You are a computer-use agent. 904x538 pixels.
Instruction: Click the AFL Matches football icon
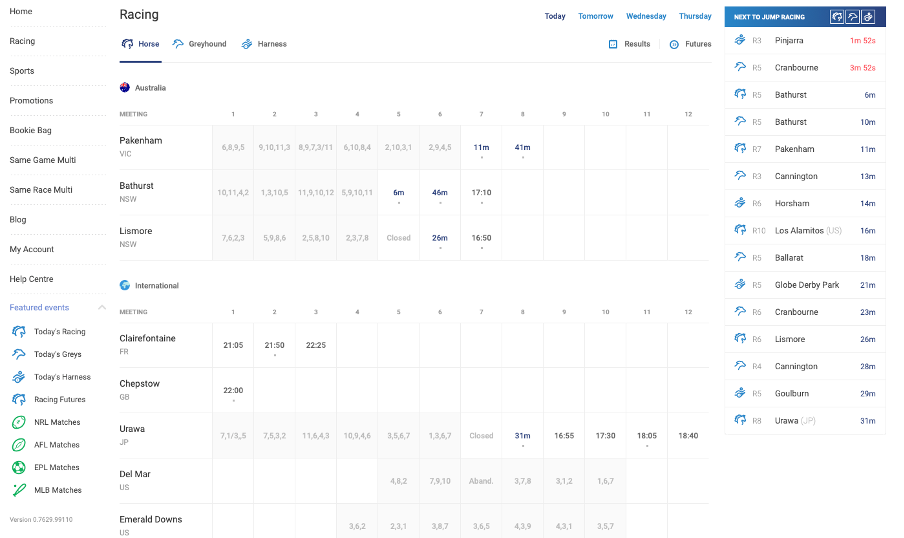point(19,445)
